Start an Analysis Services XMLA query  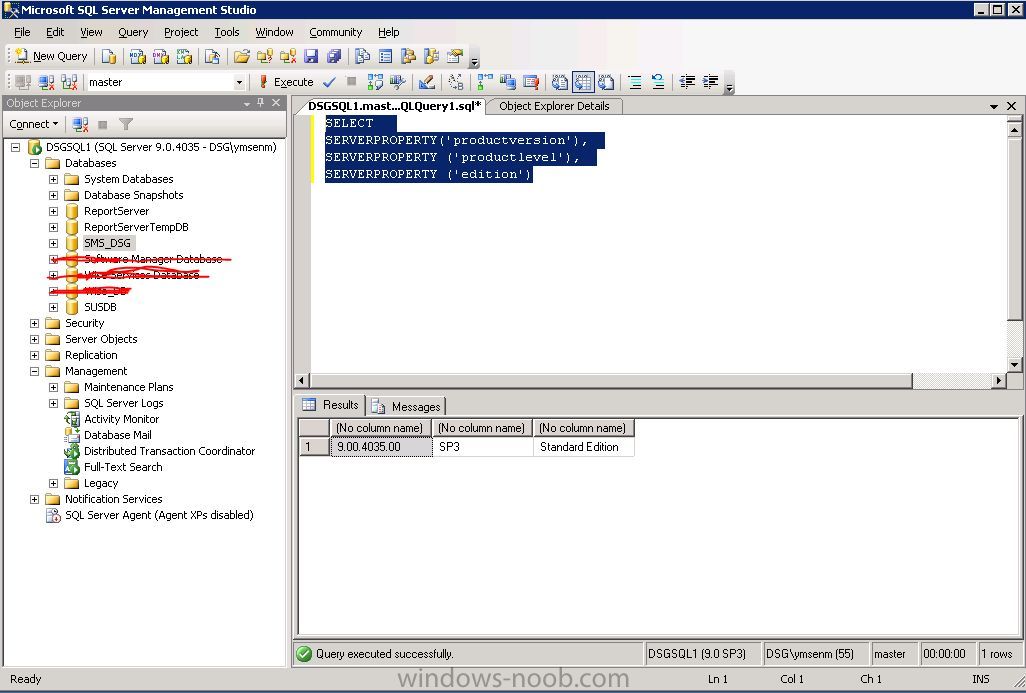(185, 56)
